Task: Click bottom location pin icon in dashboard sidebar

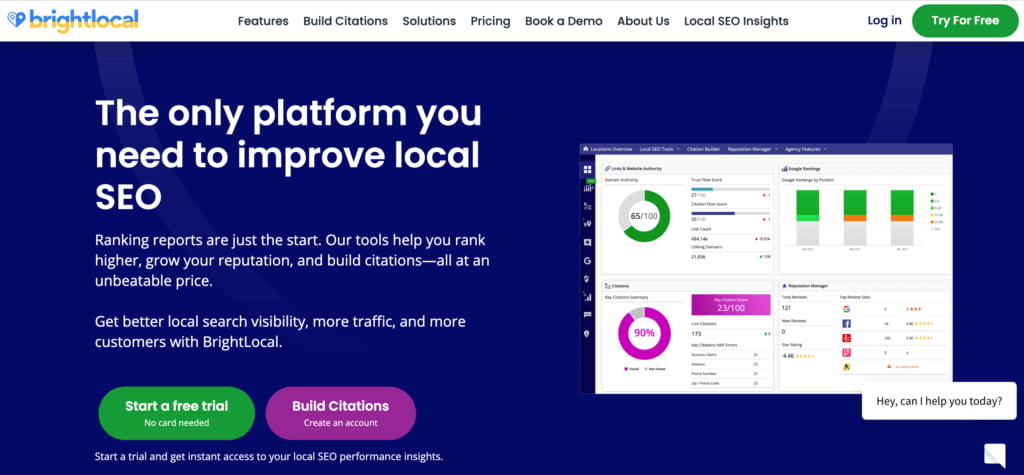Action: click(x=586, y=334)
